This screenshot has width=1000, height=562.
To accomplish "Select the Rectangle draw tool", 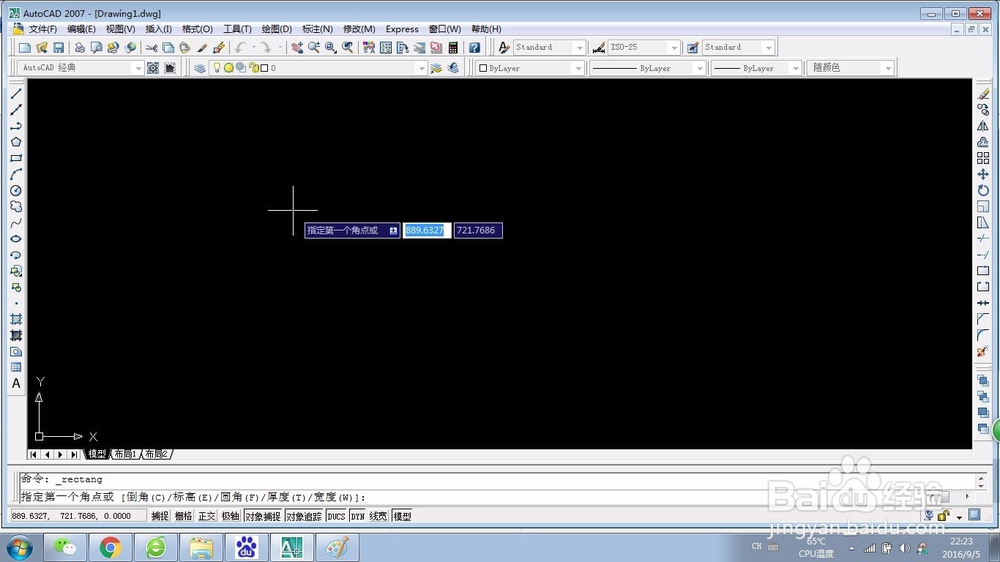I will 16,158.
